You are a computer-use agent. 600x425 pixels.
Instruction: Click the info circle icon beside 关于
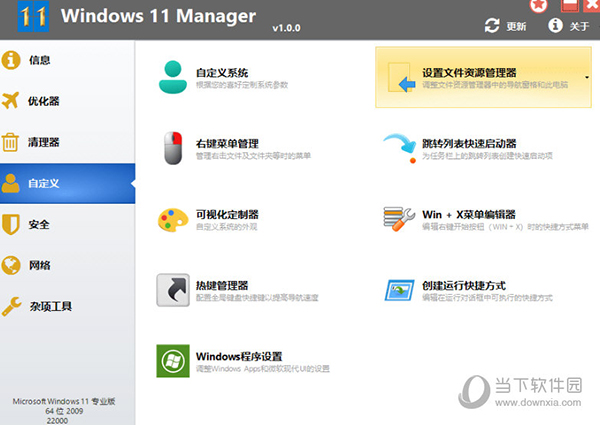[555, 26]
